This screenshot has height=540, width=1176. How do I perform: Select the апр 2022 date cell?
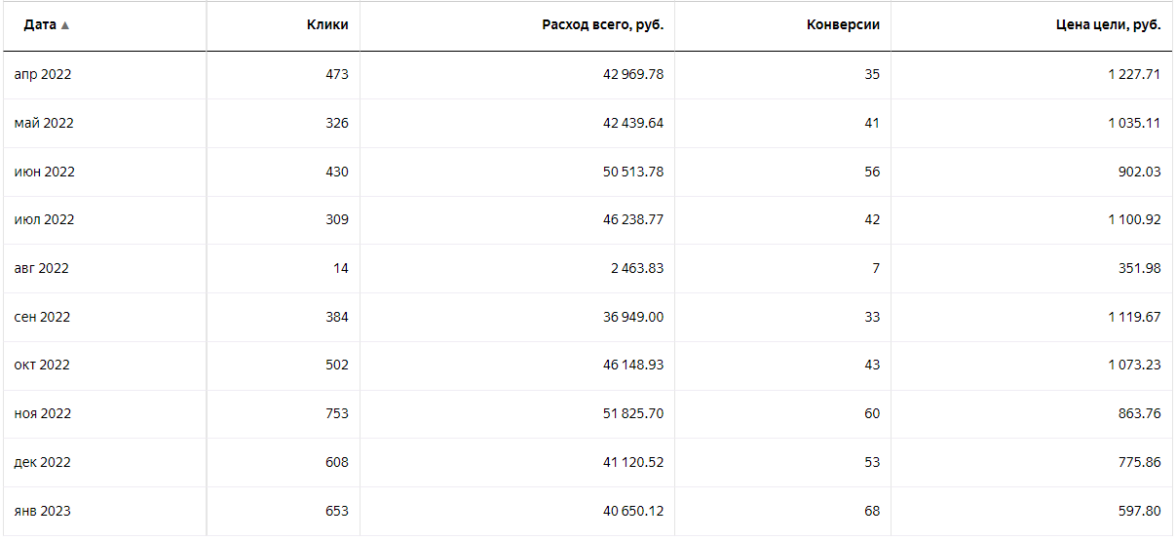click(x=43, y=74)
